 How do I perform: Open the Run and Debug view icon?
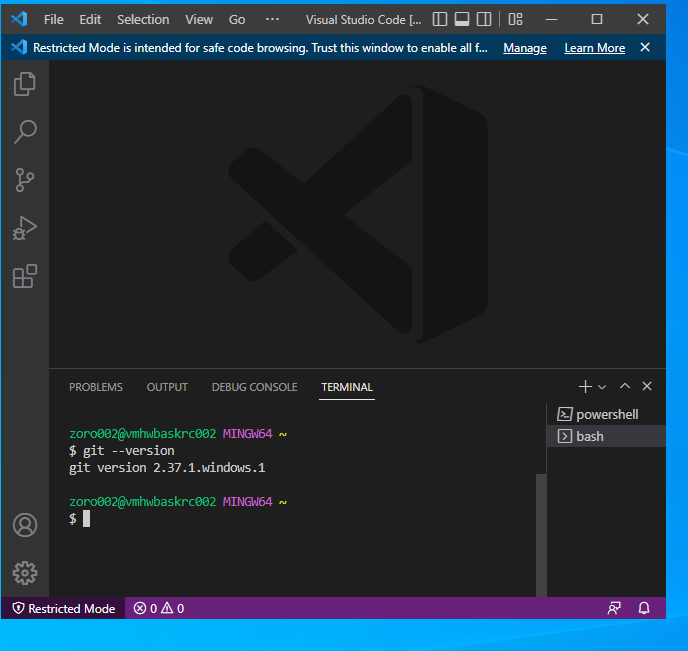25,228
